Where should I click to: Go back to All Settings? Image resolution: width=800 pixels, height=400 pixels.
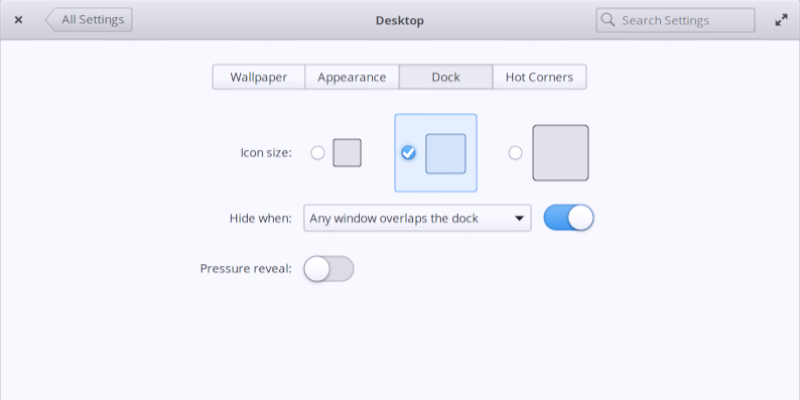point(89,20)
